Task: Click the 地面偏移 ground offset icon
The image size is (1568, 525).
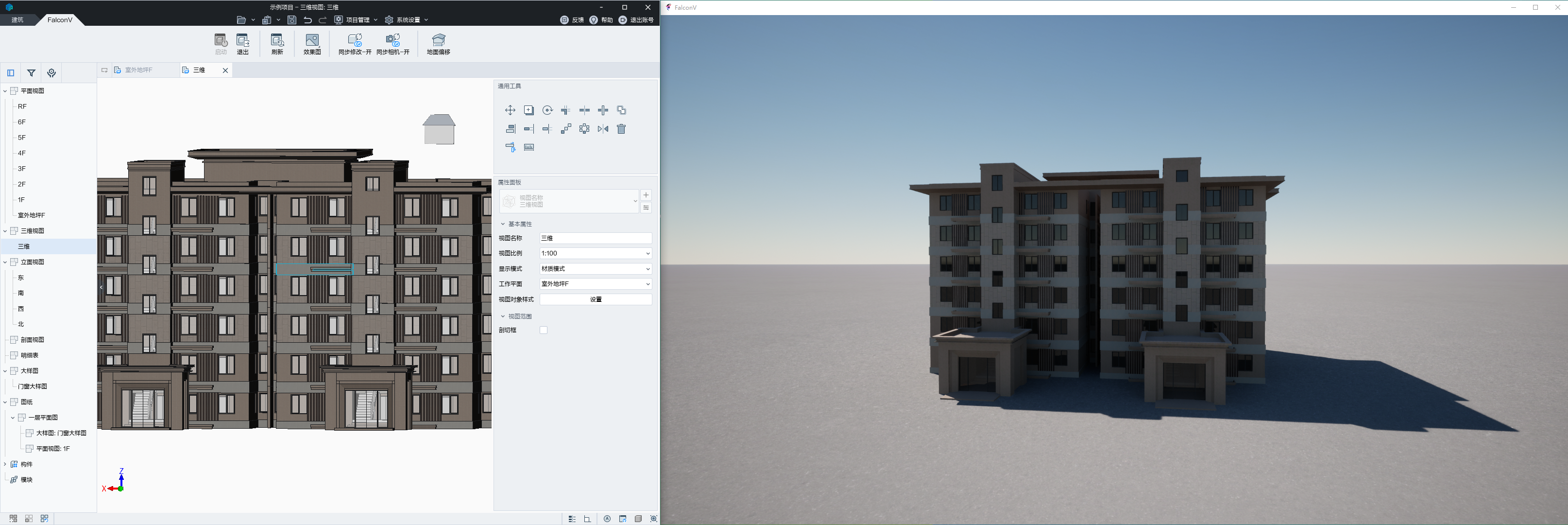Action: (x=438, y=44)
